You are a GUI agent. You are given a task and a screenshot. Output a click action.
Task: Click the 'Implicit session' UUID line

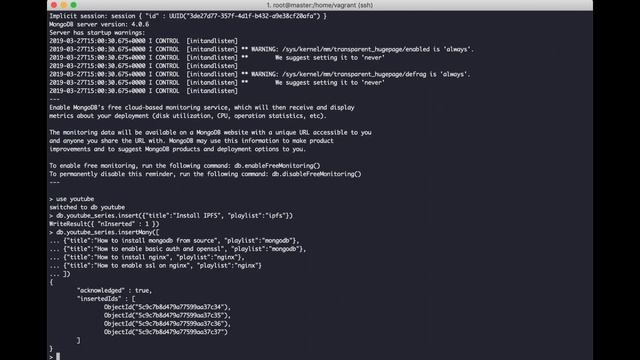188,16
